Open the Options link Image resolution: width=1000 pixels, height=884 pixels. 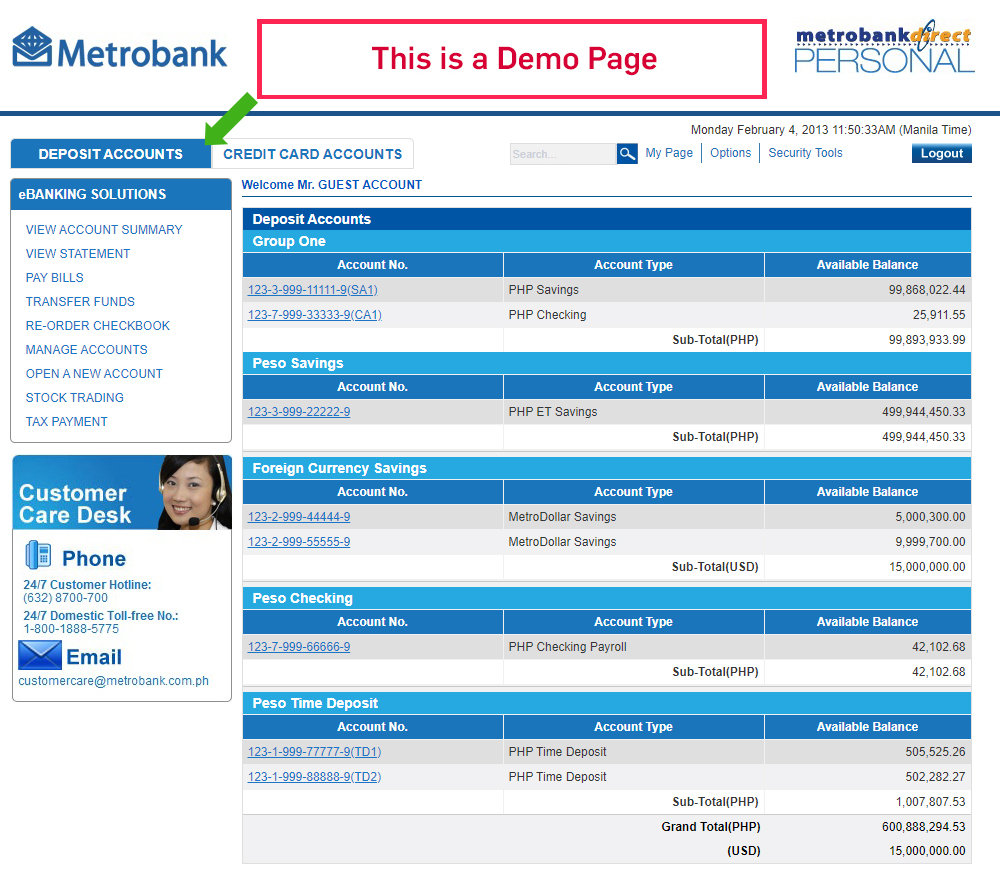click(x=730, y=153)
